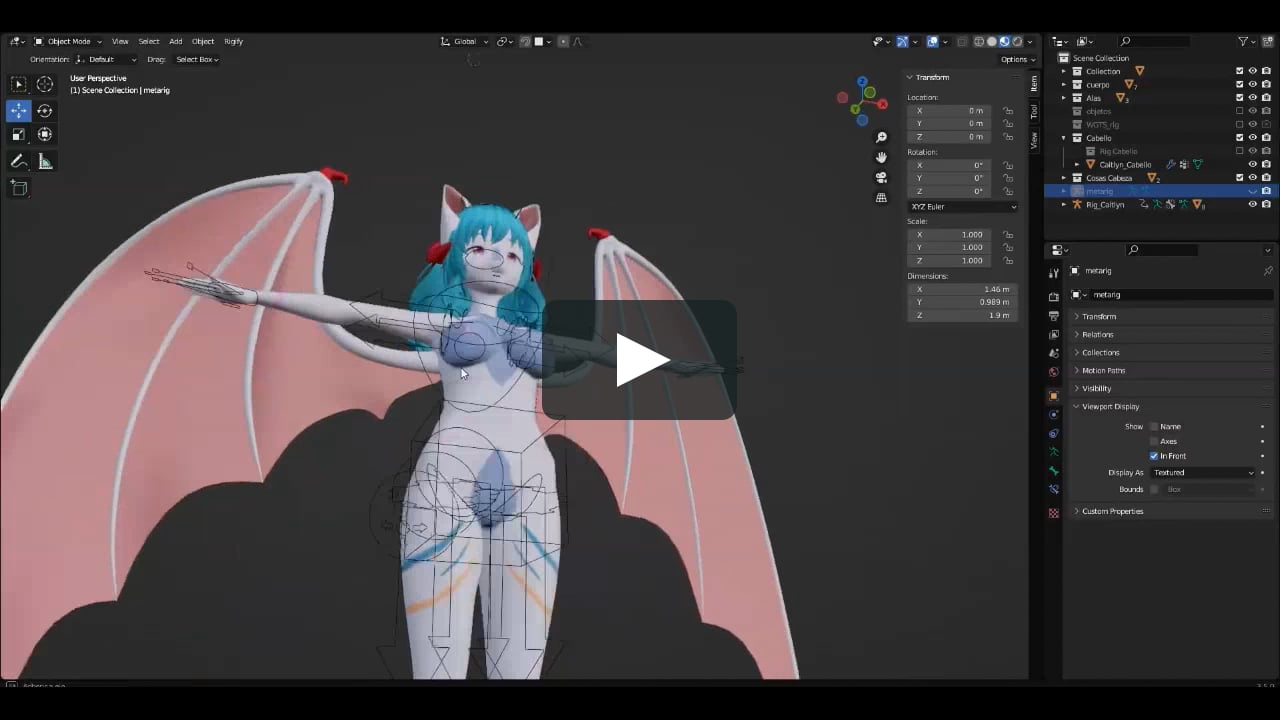1280x720 pixels.
Task: Open the Bone Constraints properties tab
Action: coord(1053,489)
